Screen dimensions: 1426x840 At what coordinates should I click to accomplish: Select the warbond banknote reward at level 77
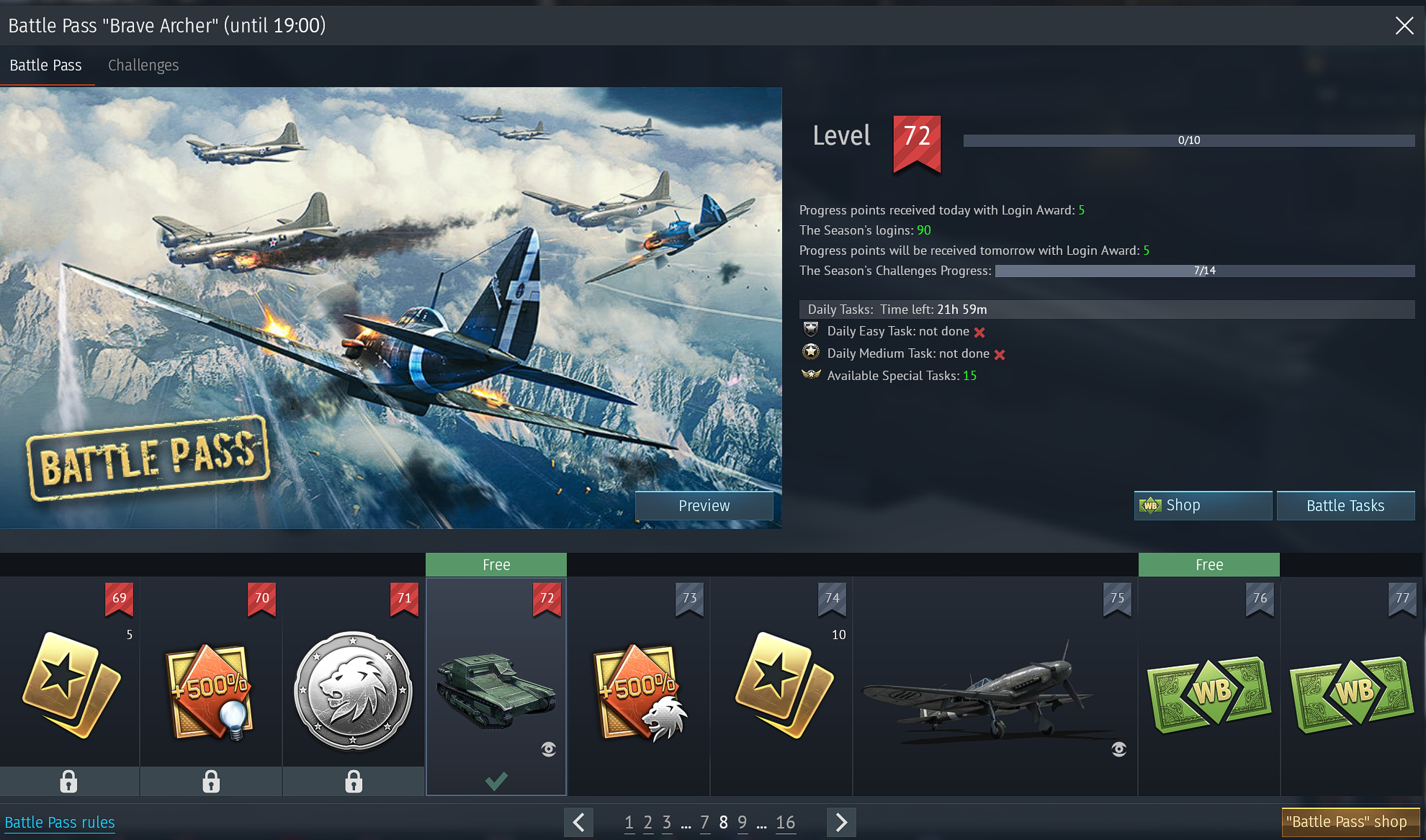pyautogui.click(x=1351, y=694)
